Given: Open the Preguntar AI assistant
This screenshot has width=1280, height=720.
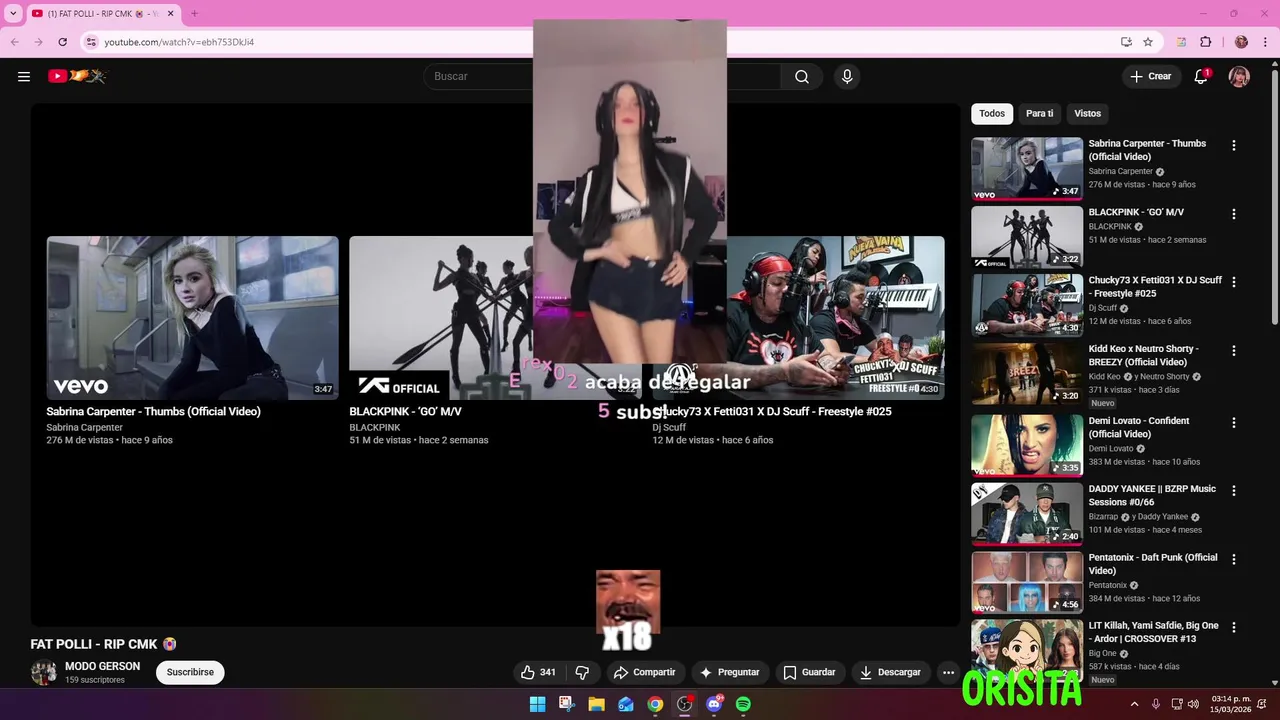Looking at the screenshot, I should [730, 672].
